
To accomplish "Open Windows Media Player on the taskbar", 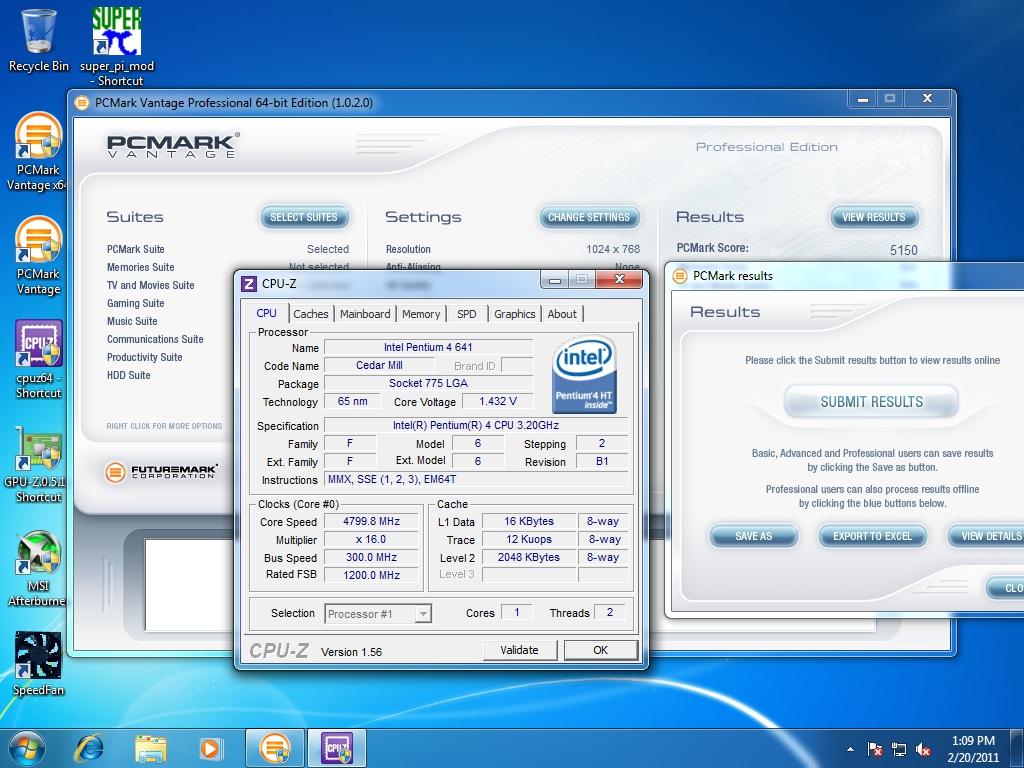I will click(x=210, y=748).
